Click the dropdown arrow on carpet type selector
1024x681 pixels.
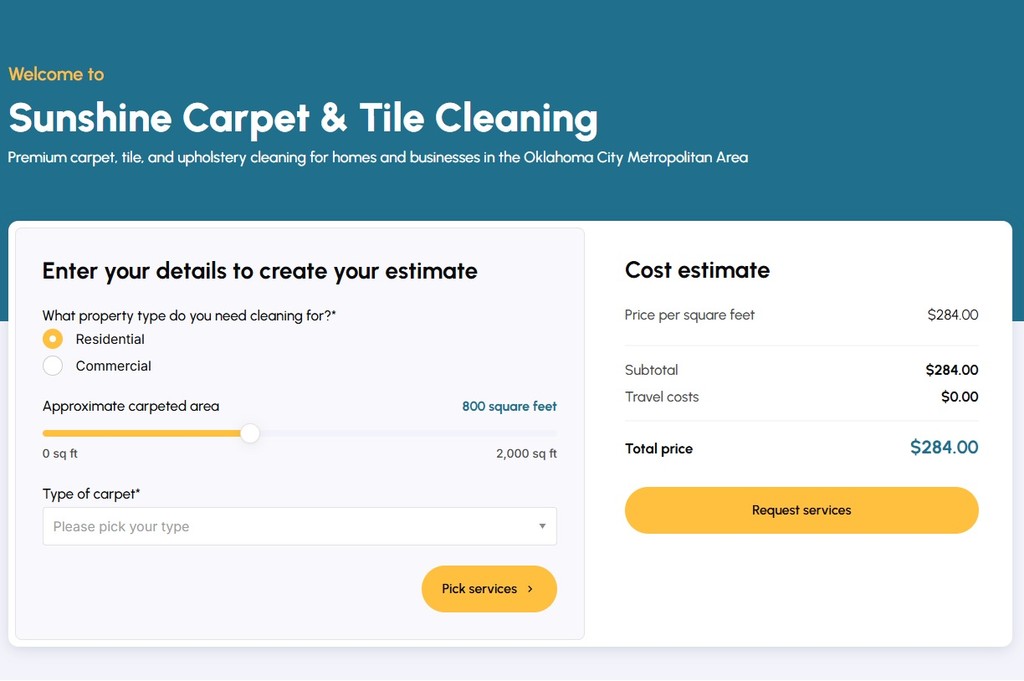click(x=542, y=526)
